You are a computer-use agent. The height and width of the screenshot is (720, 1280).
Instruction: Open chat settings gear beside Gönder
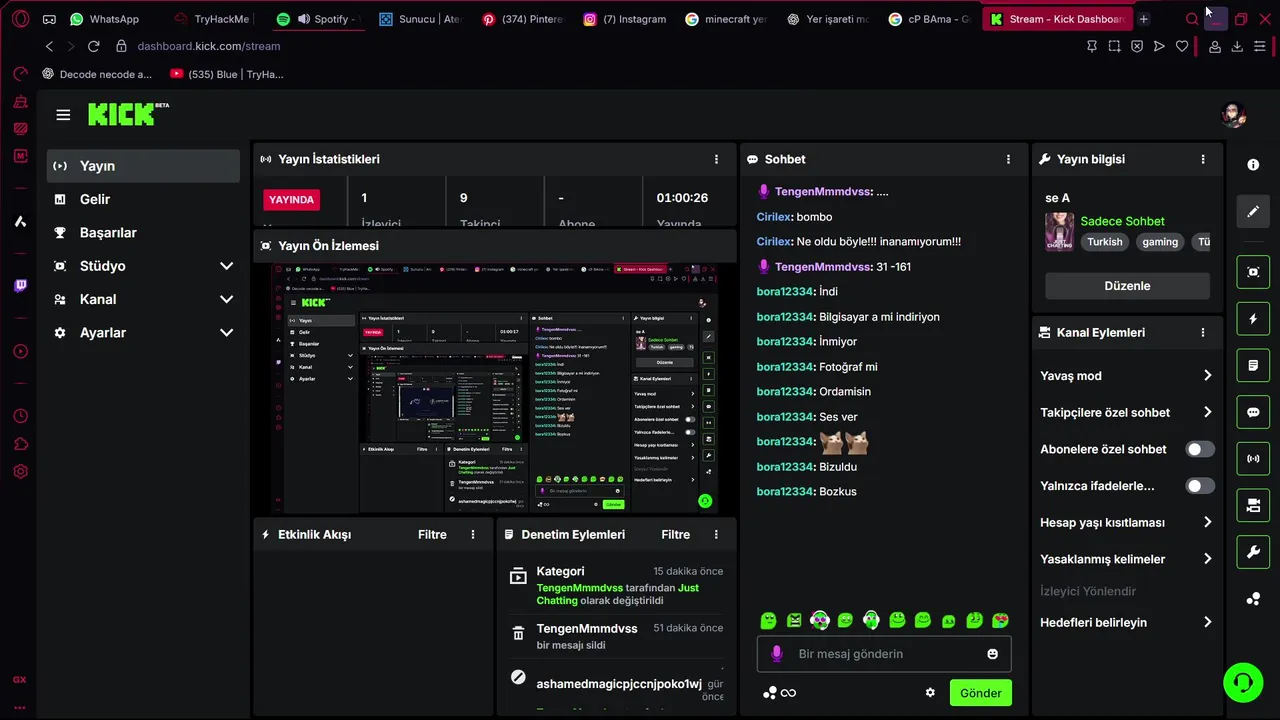click(930, 693)
